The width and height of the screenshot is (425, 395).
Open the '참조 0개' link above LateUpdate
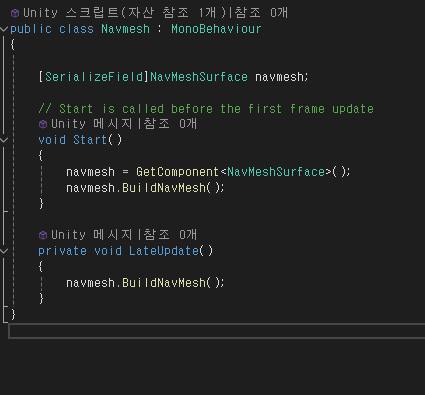[170, 235]
